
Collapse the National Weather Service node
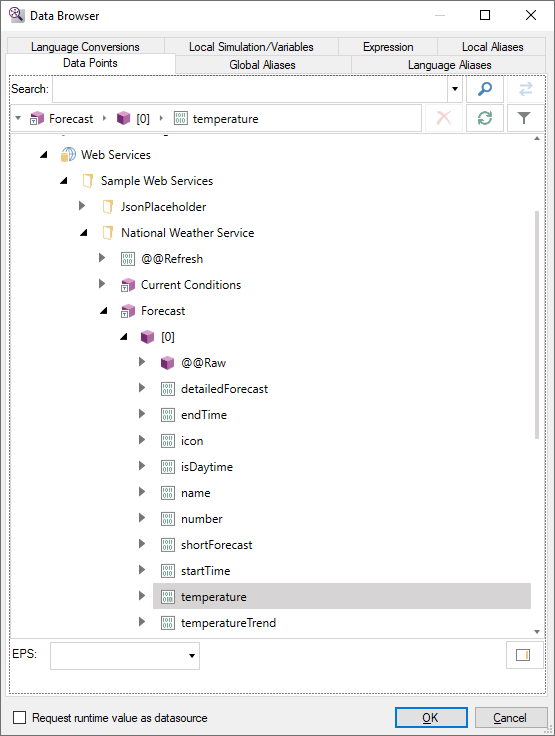point(84,232)
